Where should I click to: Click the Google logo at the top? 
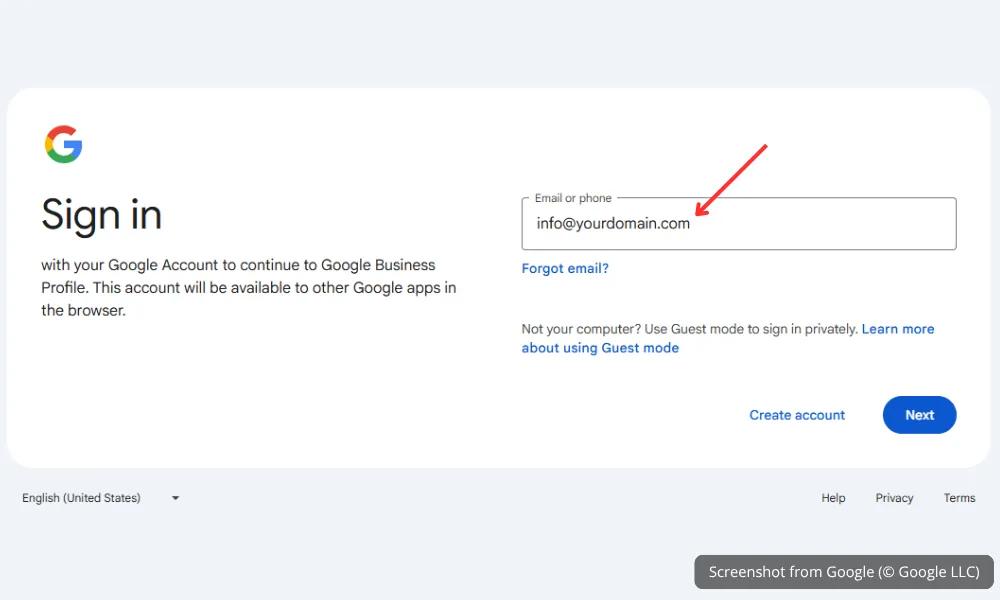(x=62, y=144)
